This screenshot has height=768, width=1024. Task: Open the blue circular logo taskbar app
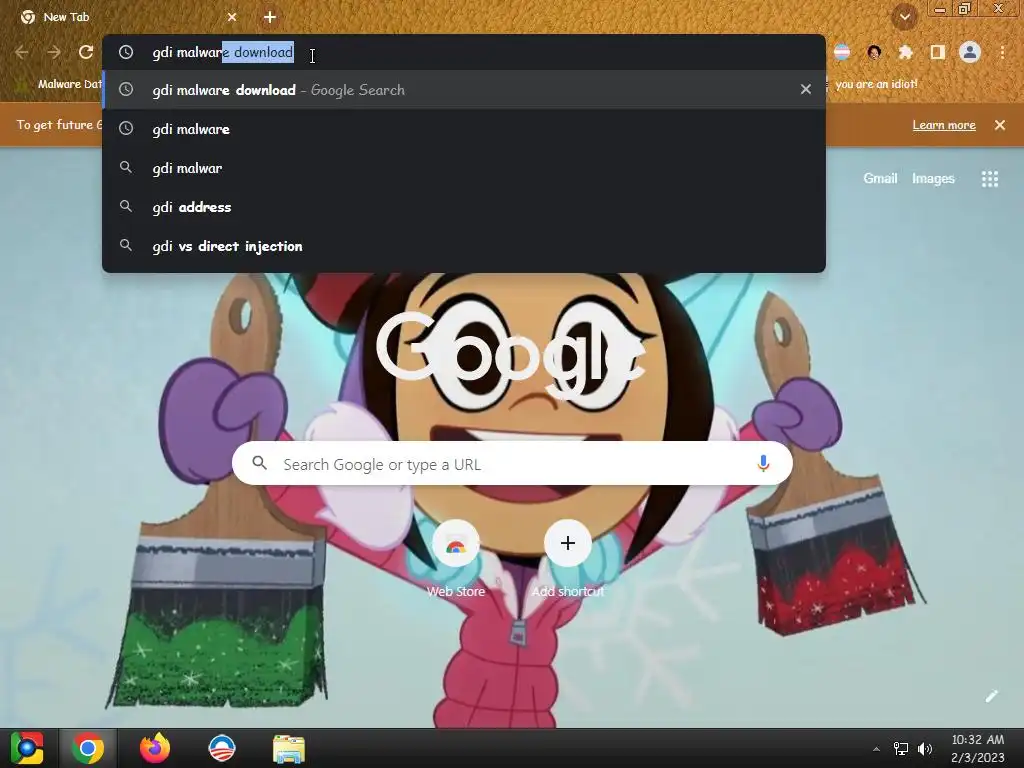[x=221, y=748]
